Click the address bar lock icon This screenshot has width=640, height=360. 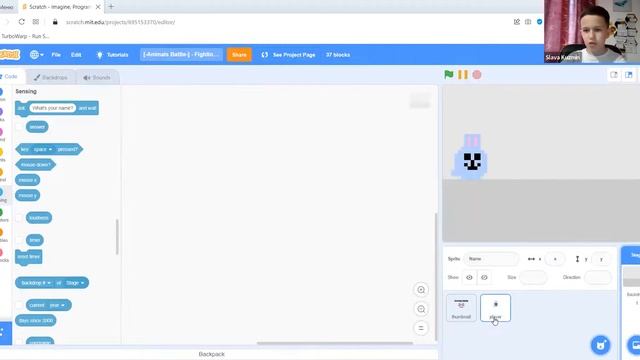[55, 22]
